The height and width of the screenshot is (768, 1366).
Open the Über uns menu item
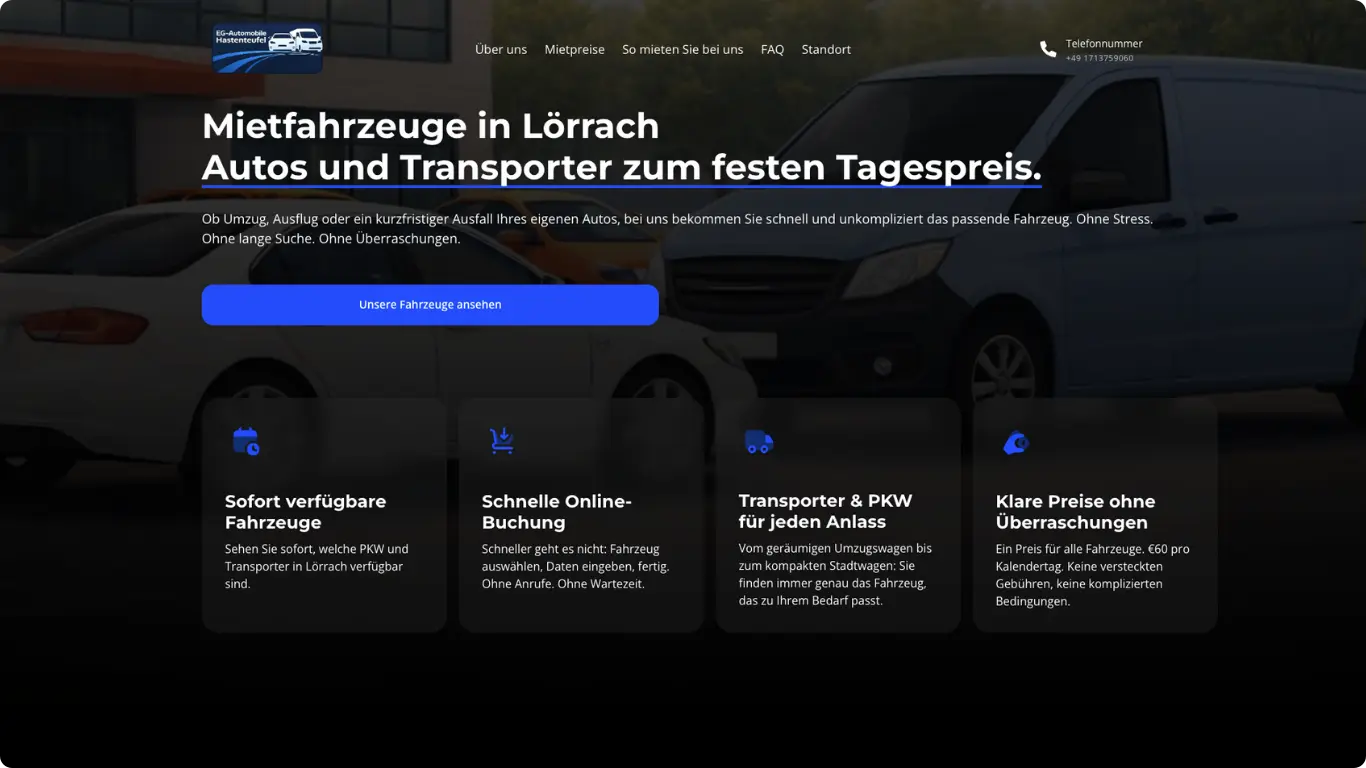point(500,49)
